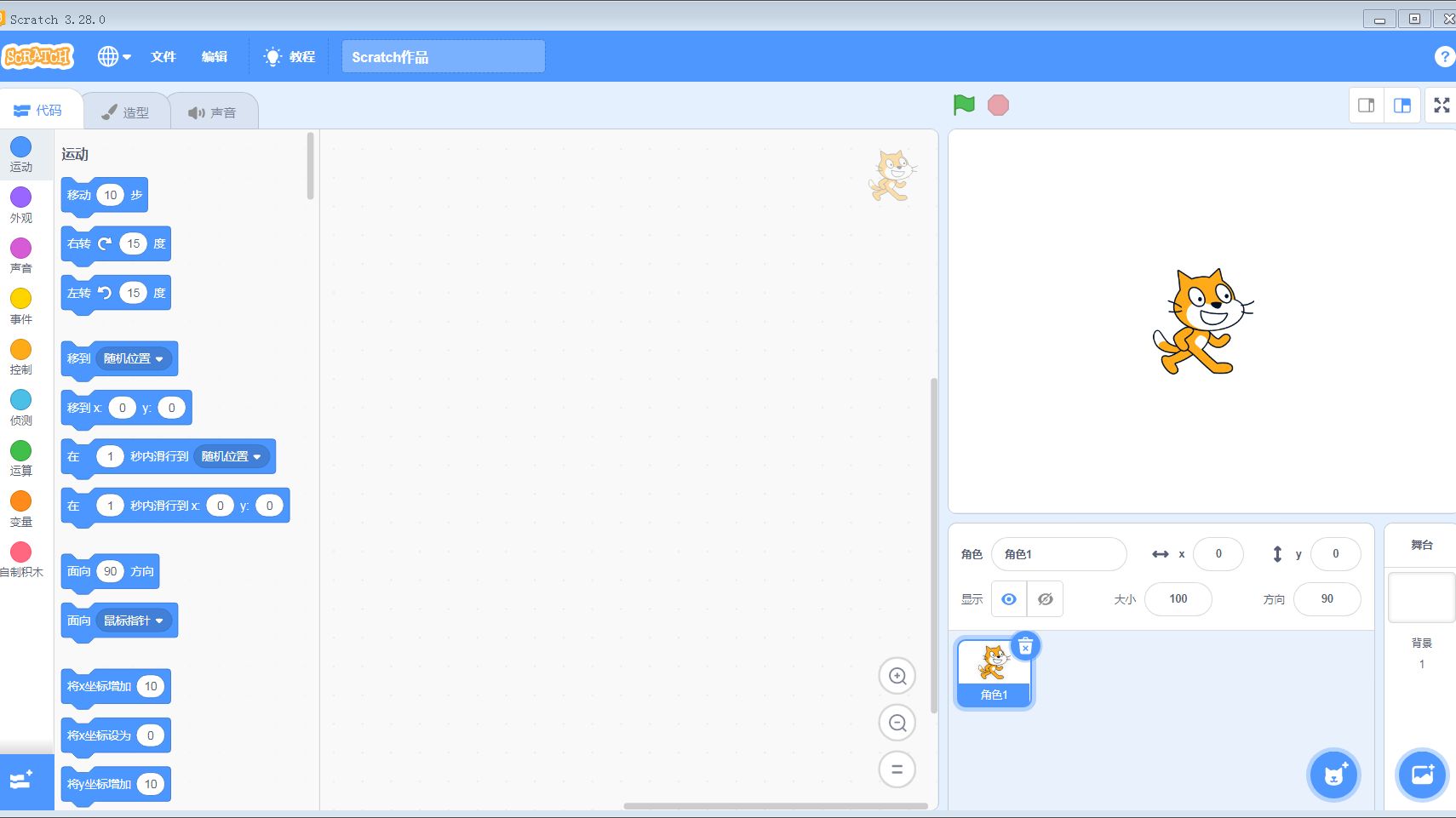Enter full screen stage mode
This screenshot has height=818, width=1456.
click(1442, 106)
